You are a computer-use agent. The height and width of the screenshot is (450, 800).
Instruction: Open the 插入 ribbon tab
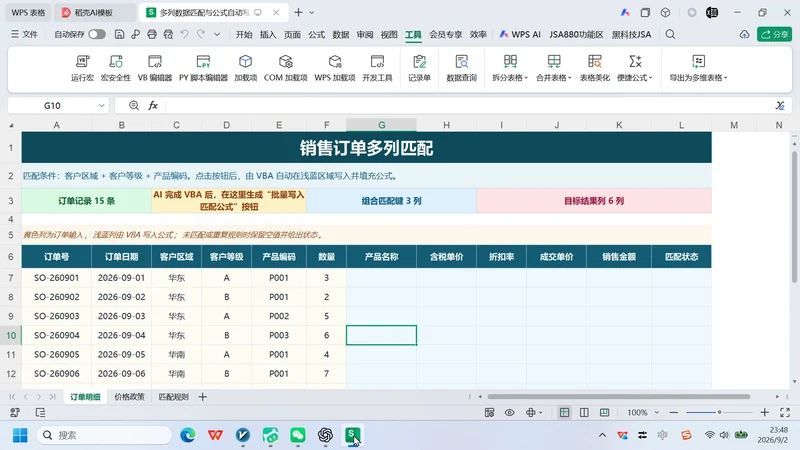coord(268,34)
